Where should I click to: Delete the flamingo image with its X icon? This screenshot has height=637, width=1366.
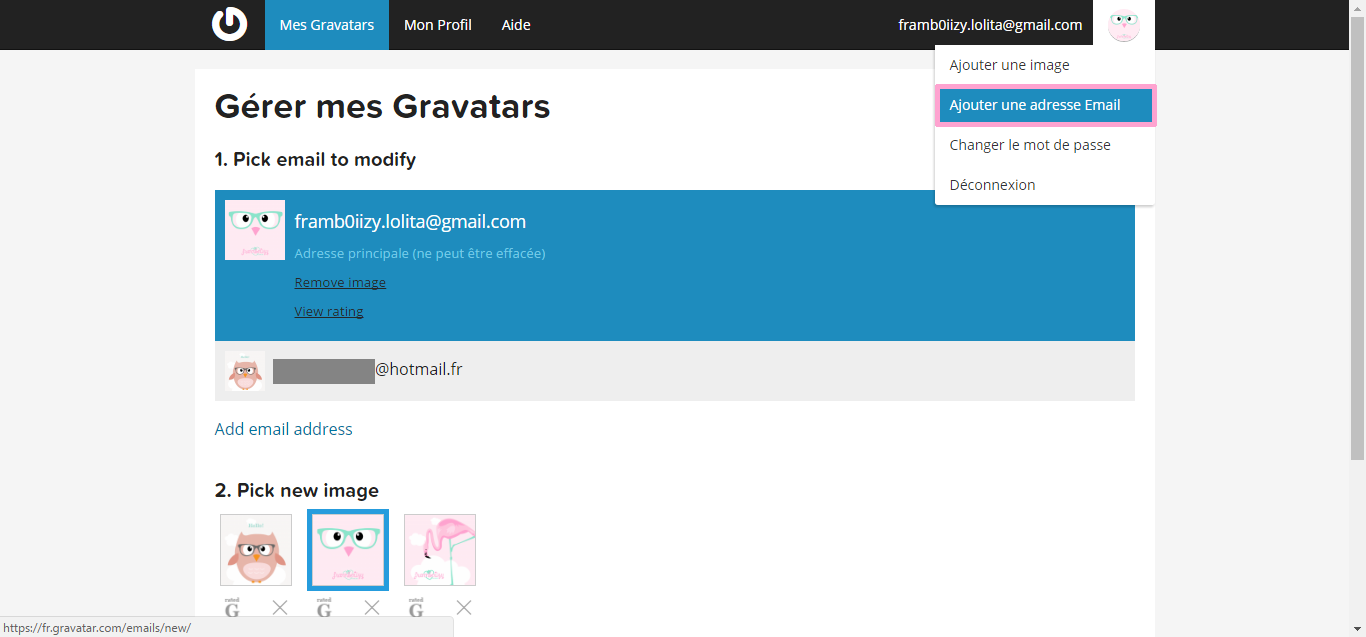pyautogui.click(x=464, y=607)
